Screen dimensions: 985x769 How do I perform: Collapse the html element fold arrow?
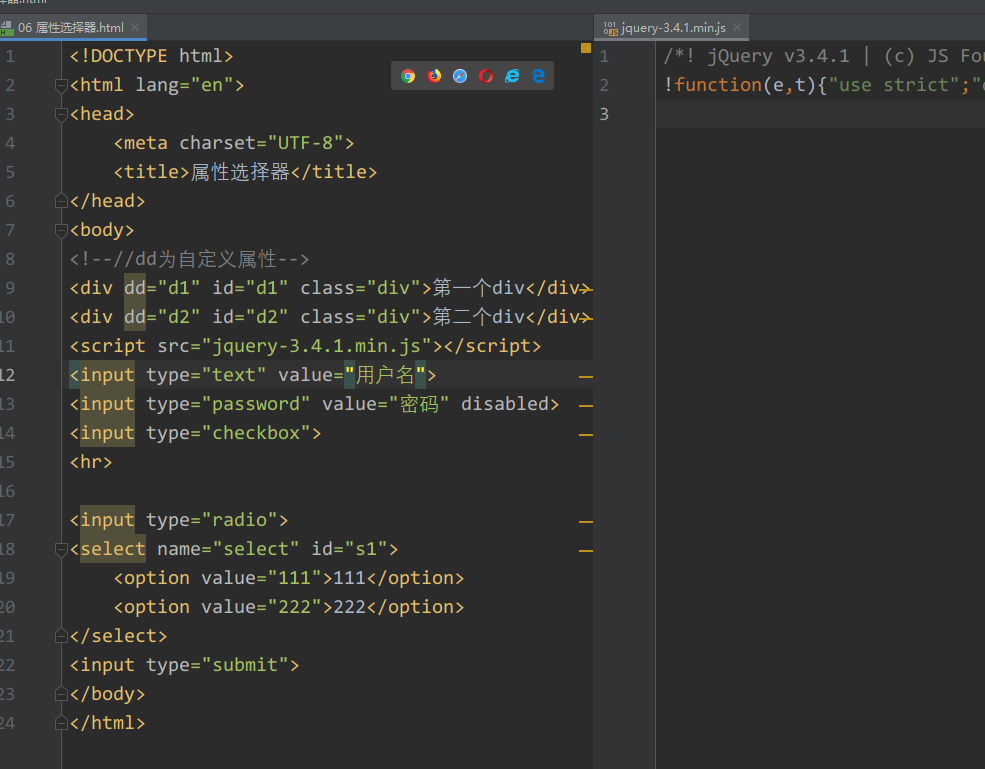click(x=60, y=85)
